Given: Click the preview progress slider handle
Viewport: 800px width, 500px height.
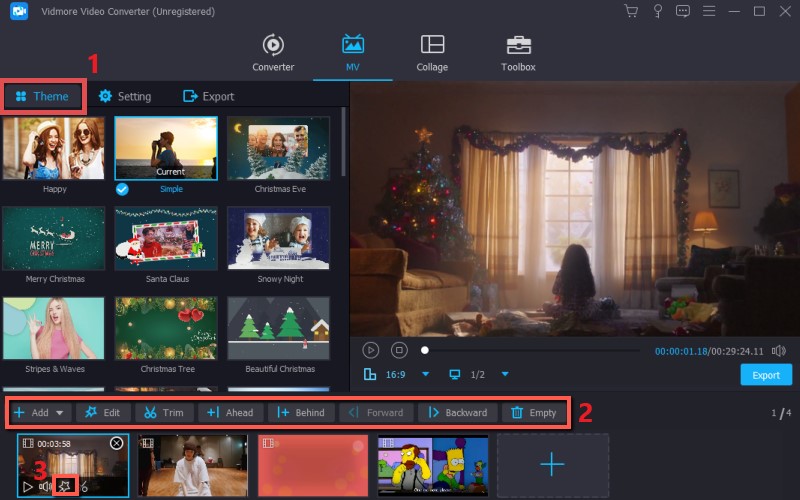Looking at the screenshot, I should [x=425, y=350].
